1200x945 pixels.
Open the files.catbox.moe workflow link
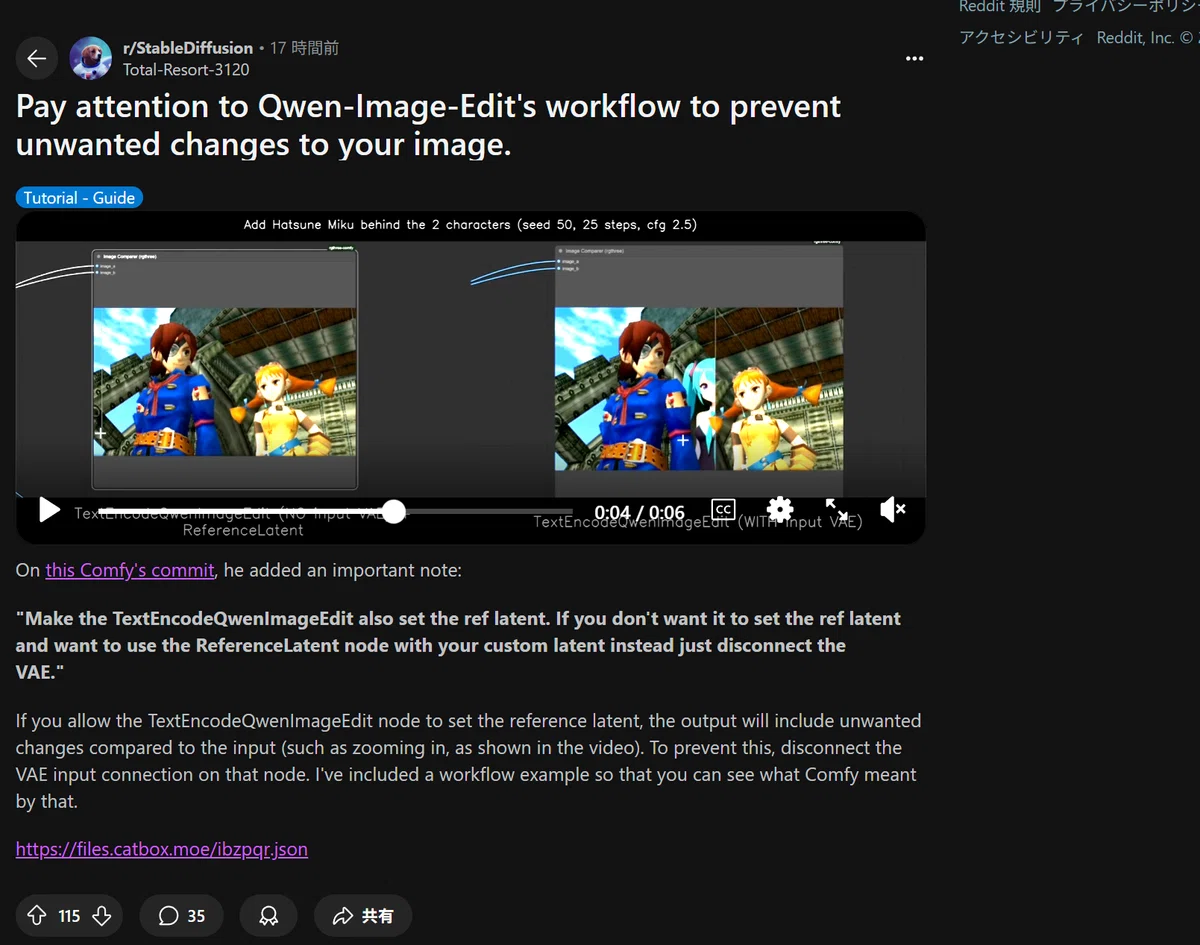(162, 849)
